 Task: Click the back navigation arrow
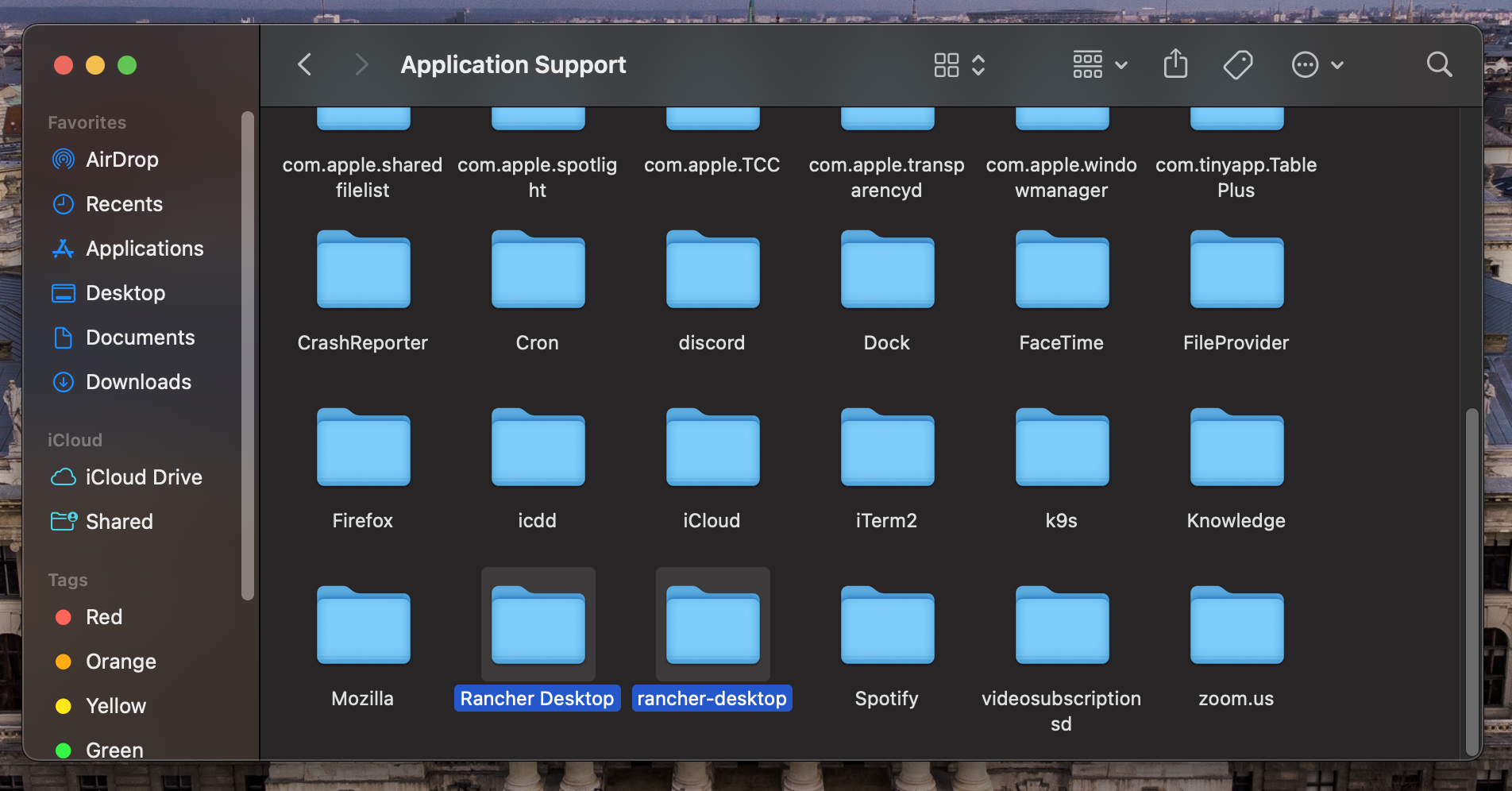(304, 64)
